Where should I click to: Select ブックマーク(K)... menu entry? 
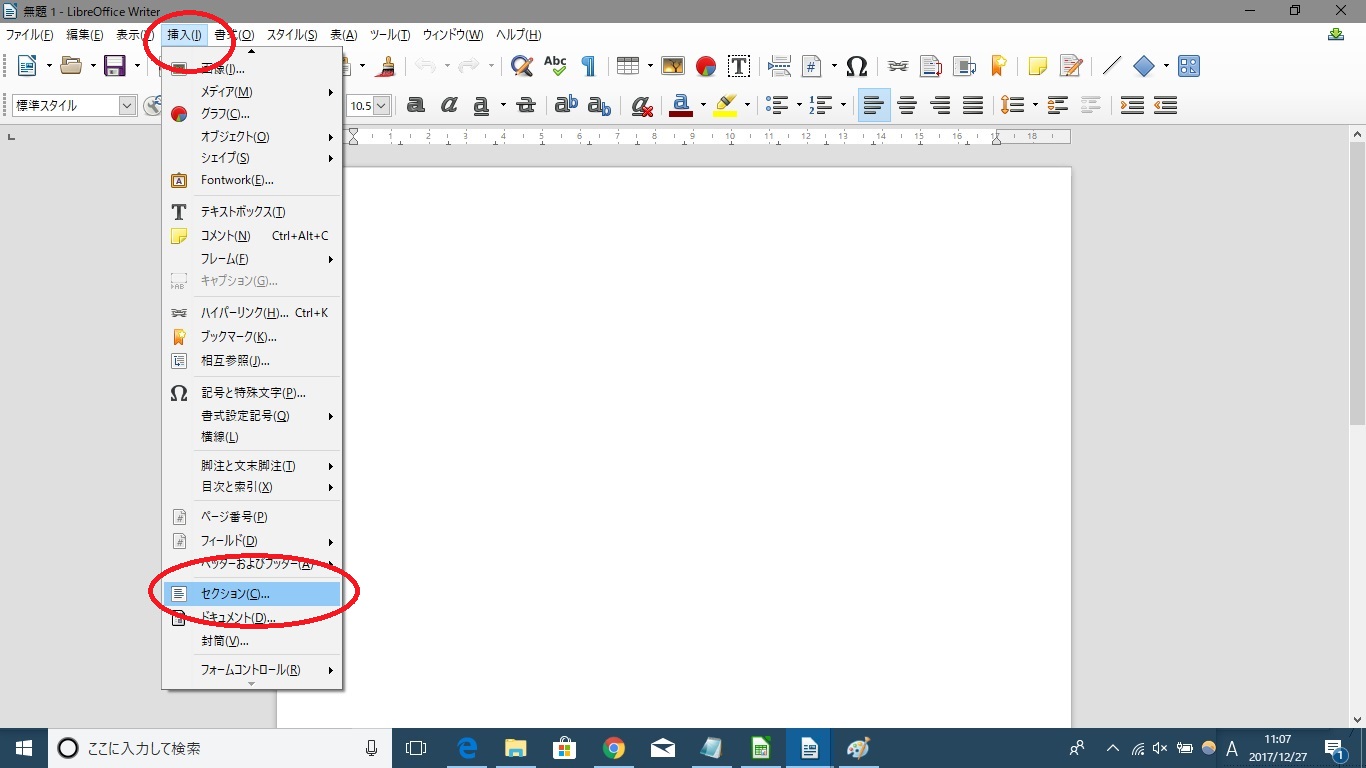tap(252, 337)
